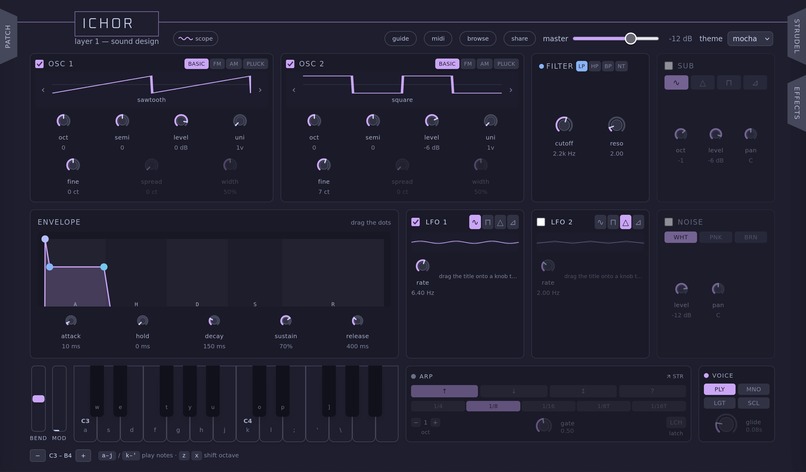The height and width of the screenshot is (472, 806).
Task: Select square wave shape for LFO 2
Action: coord(613,222)
